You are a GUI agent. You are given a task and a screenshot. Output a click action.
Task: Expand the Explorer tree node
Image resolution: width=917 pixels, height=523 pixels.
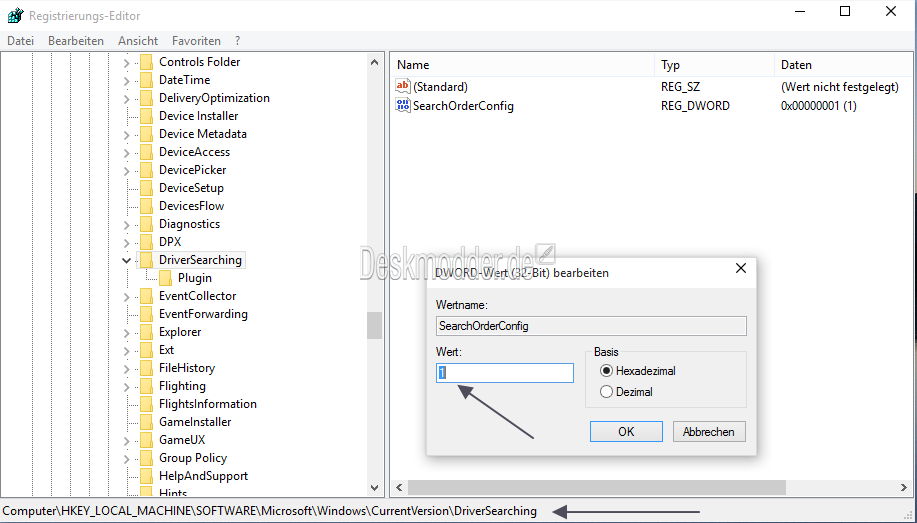[126, 333]
